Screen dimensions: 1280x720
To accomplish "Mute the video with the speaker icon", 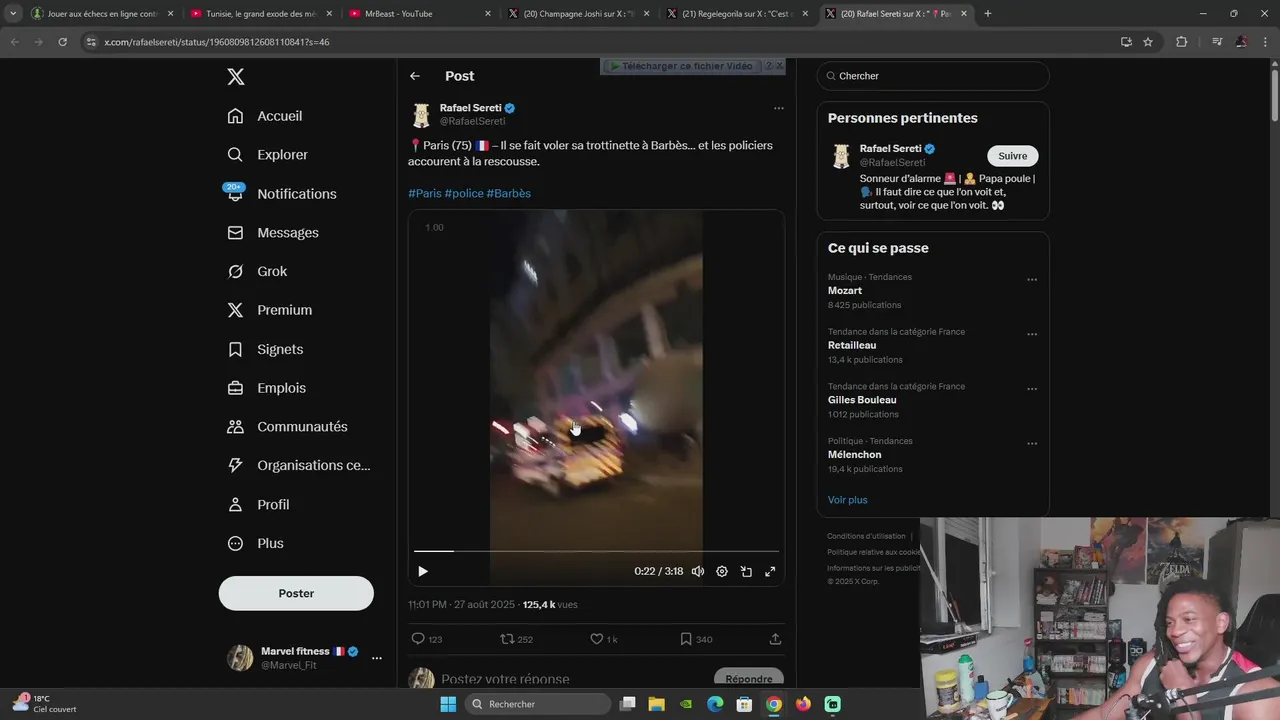I will 698,571.
